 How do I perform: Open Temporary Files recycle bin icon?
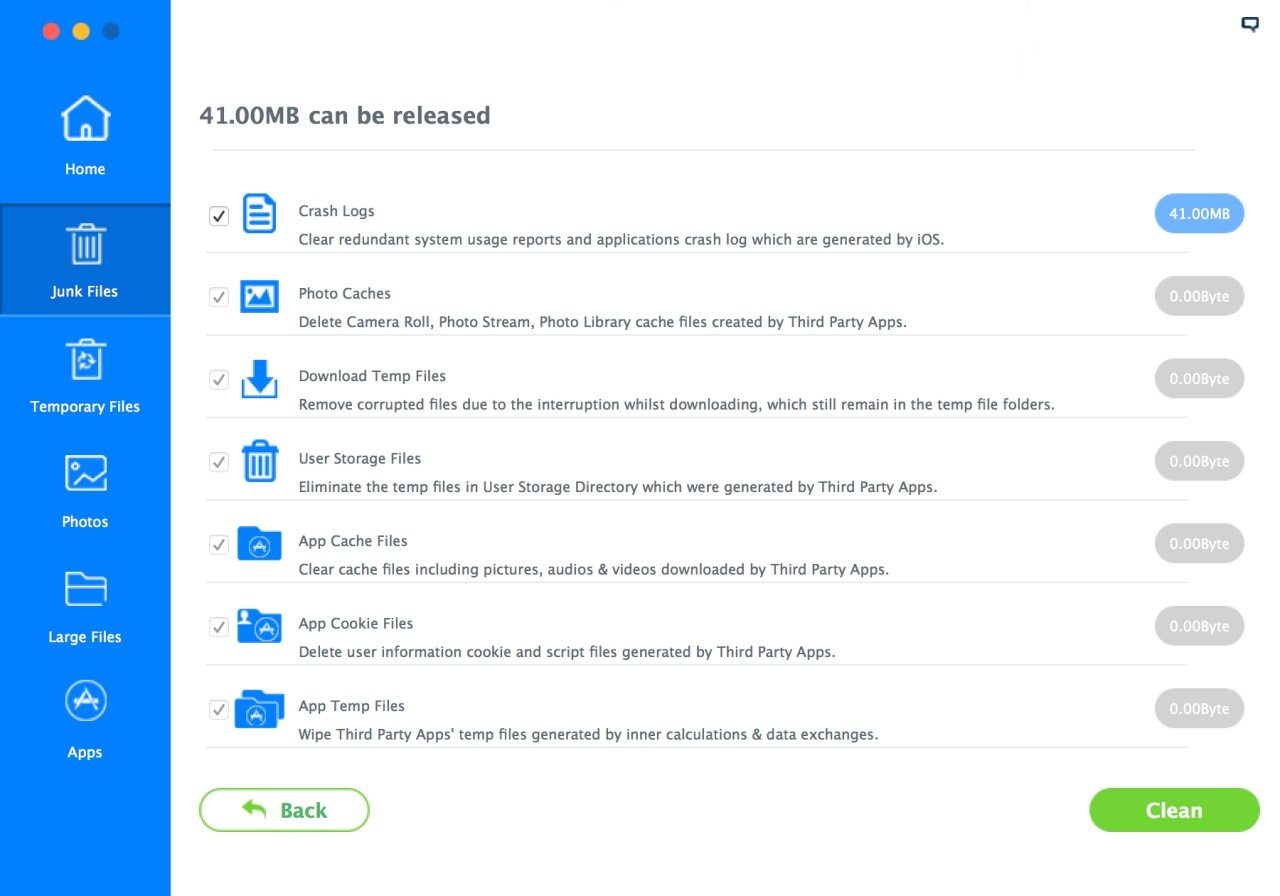85,360
